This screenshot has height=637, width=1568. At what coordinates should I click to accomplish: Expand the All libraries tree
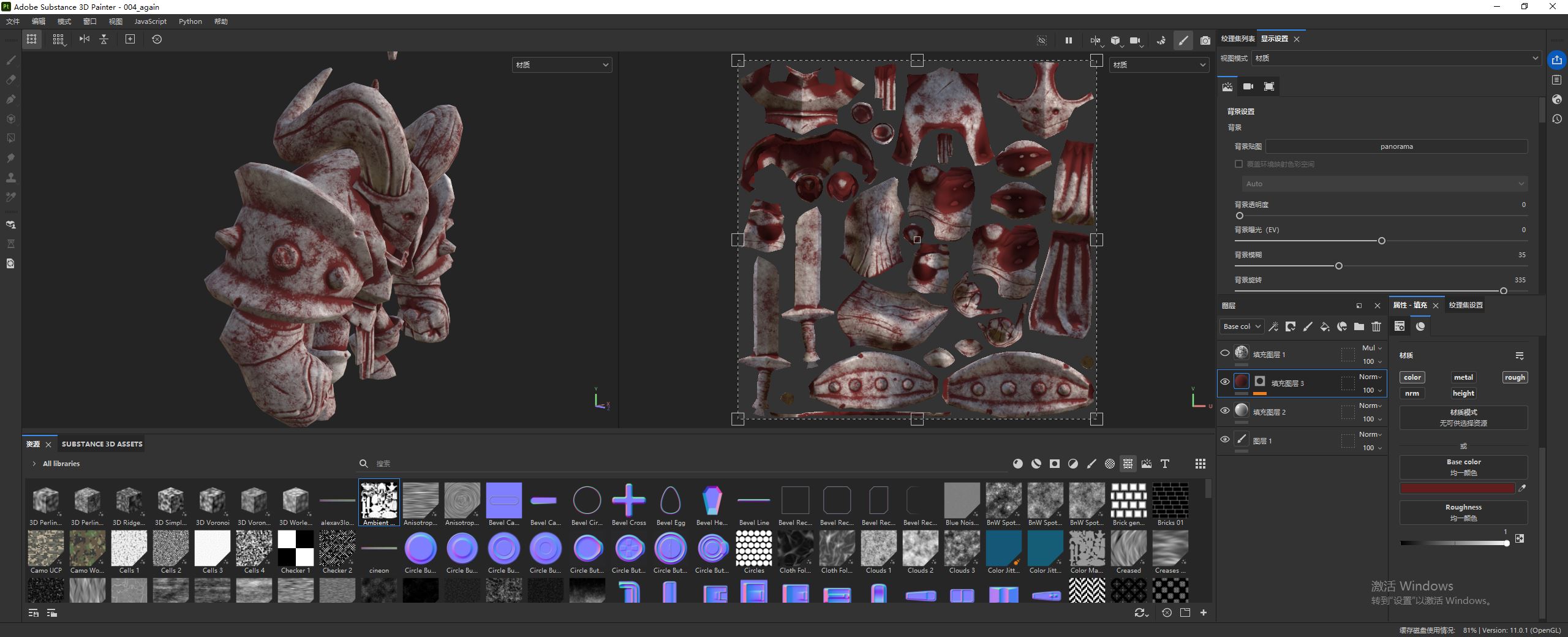click(34, 464)
